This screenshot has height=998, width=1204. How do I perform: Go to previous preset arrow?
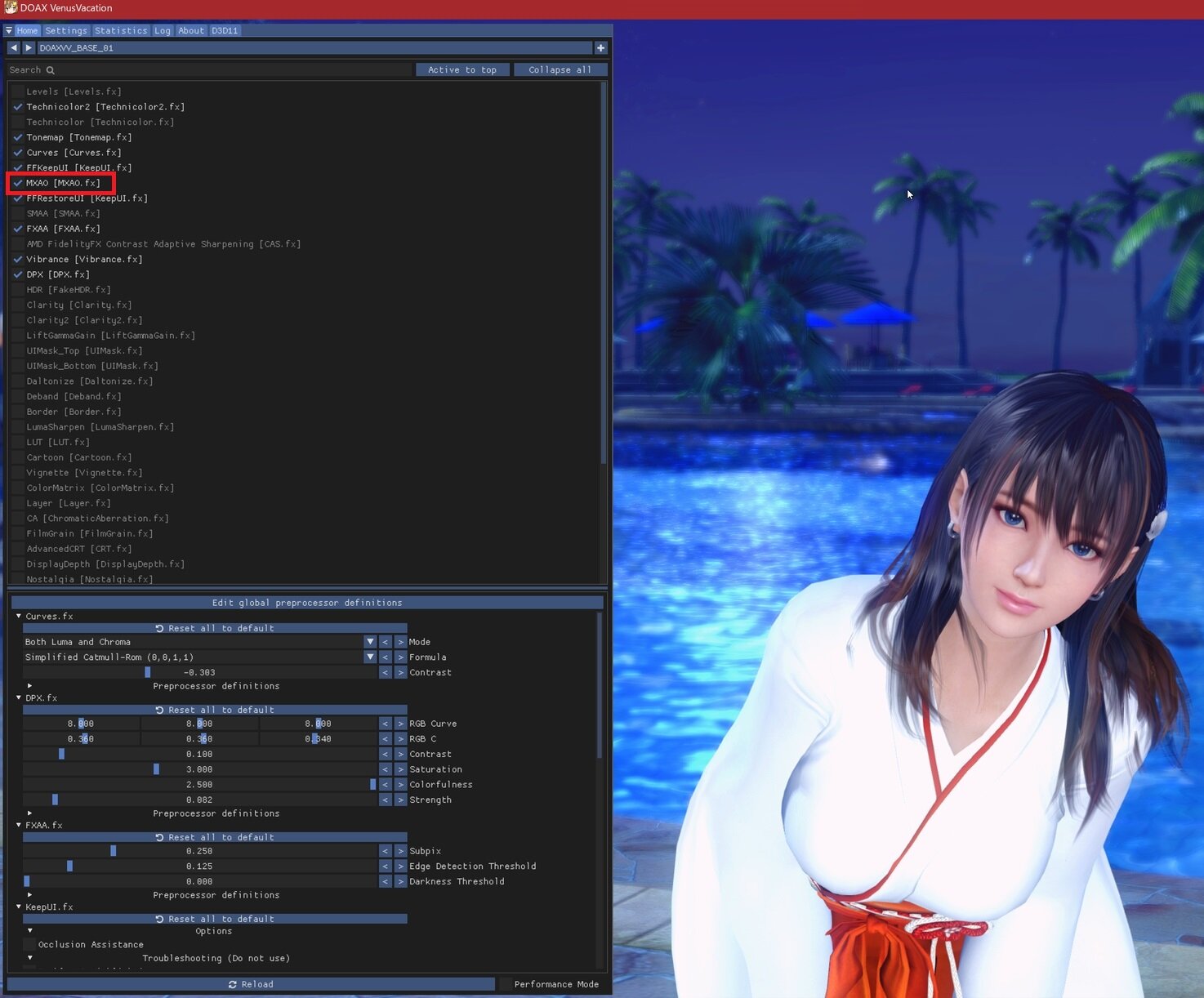[14, 48]
